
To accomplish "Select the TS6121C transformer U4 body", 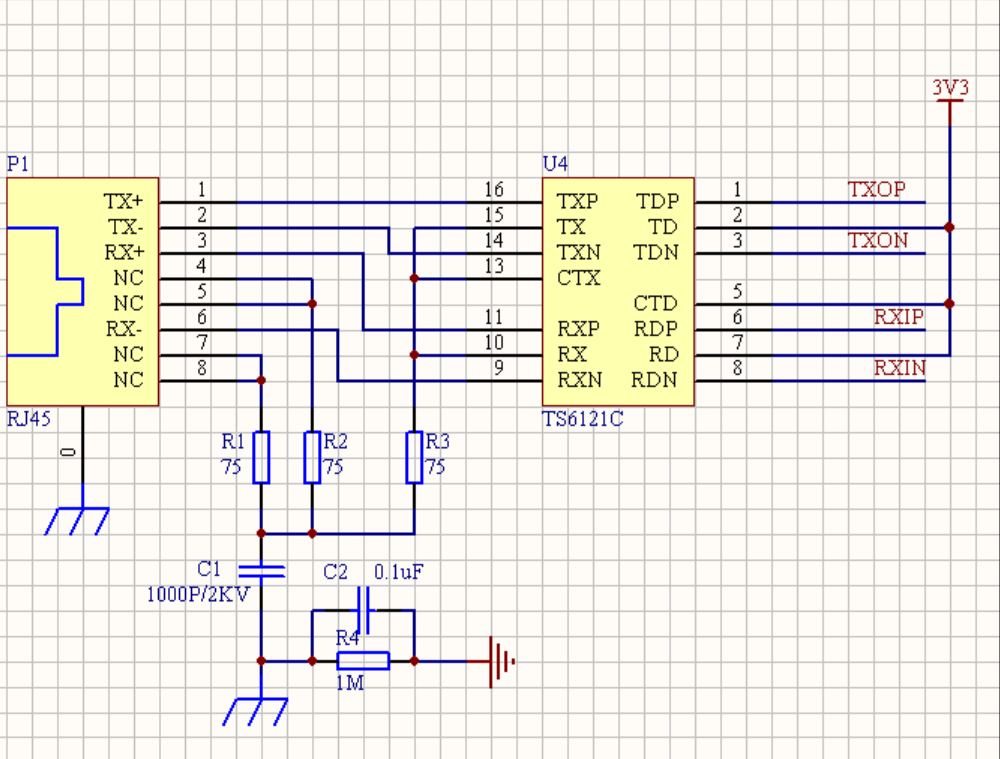I will coord(618,291).
